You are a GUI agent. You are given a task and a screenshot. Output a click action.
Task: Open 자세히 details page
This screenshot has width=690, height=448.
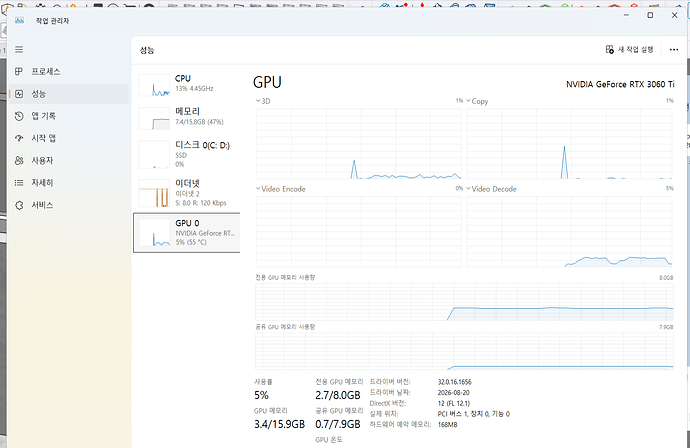click(x=42, y=183)
